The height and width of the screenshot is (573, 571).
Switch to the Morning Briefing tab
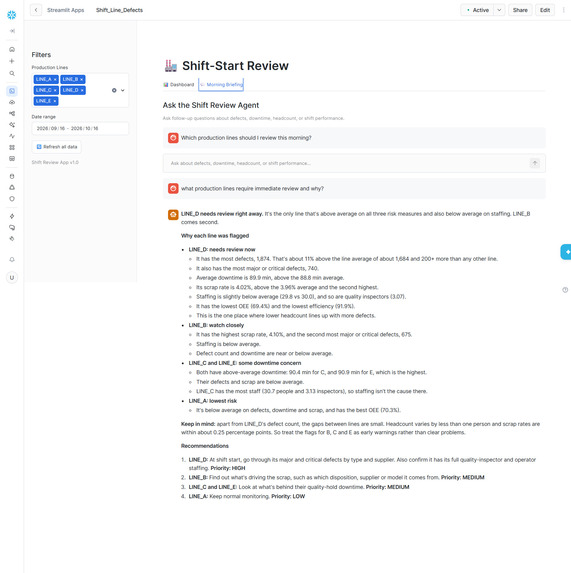coord(221,84)
